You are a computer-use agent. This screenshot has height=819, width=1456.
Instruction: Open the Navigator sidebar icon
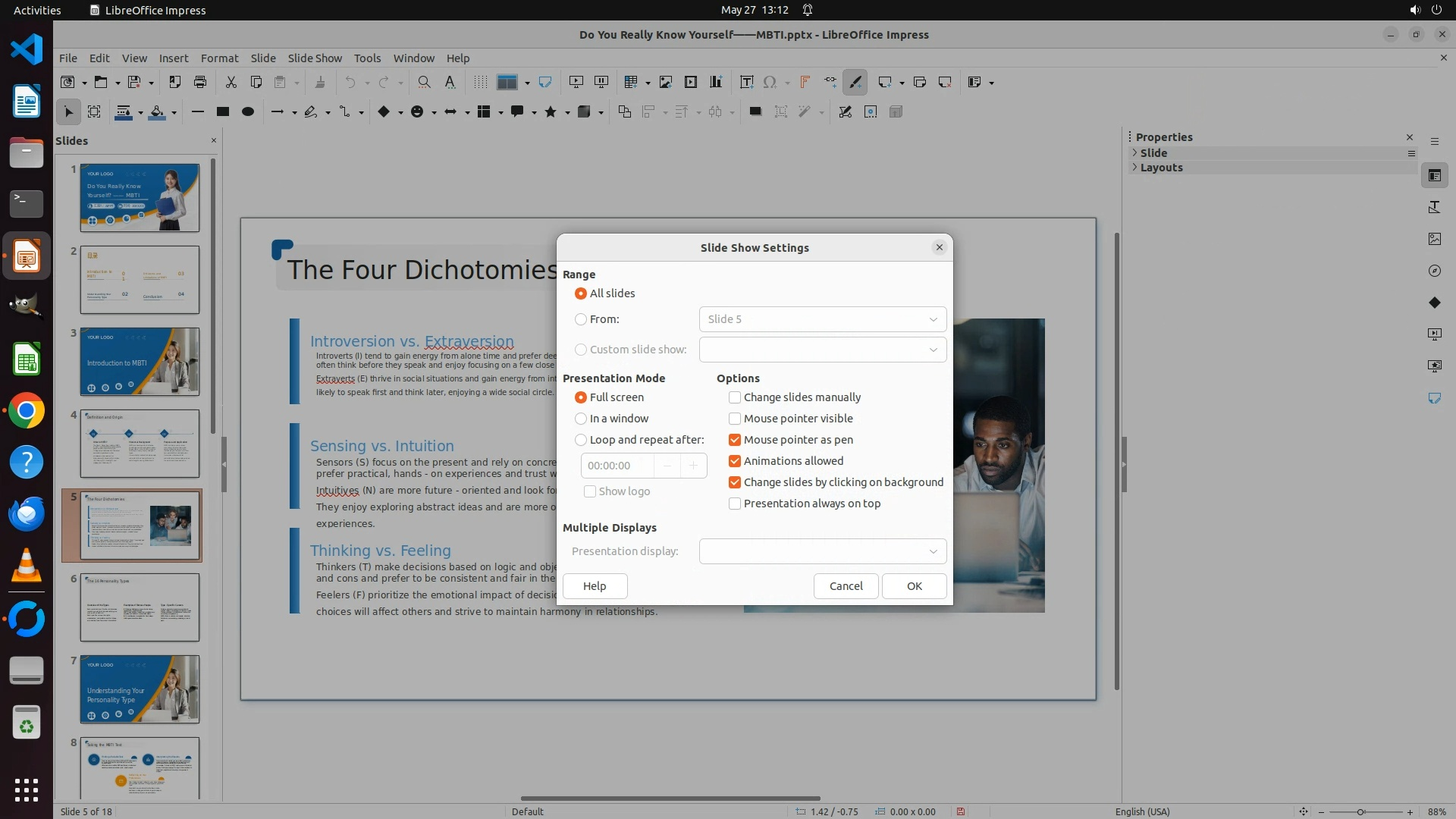(x=1434, y=271)
